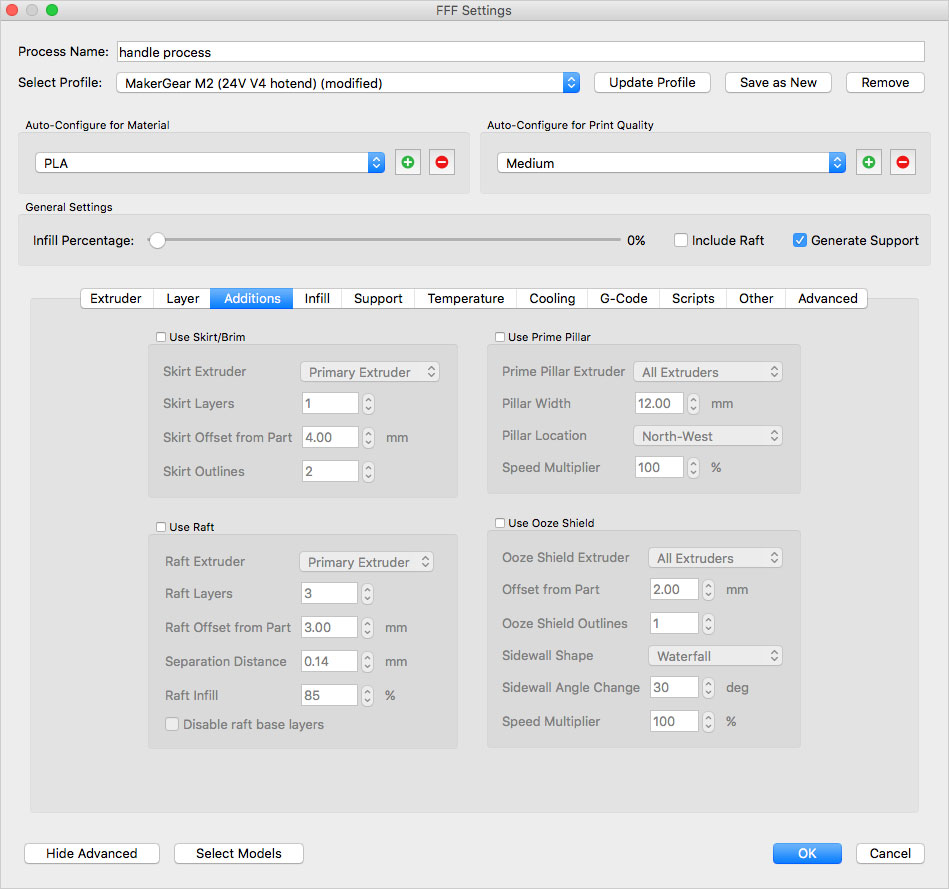Screen dimensions: 949x889
Task: Remove Medium print quality with red minus
Action: tap(903, 162)
